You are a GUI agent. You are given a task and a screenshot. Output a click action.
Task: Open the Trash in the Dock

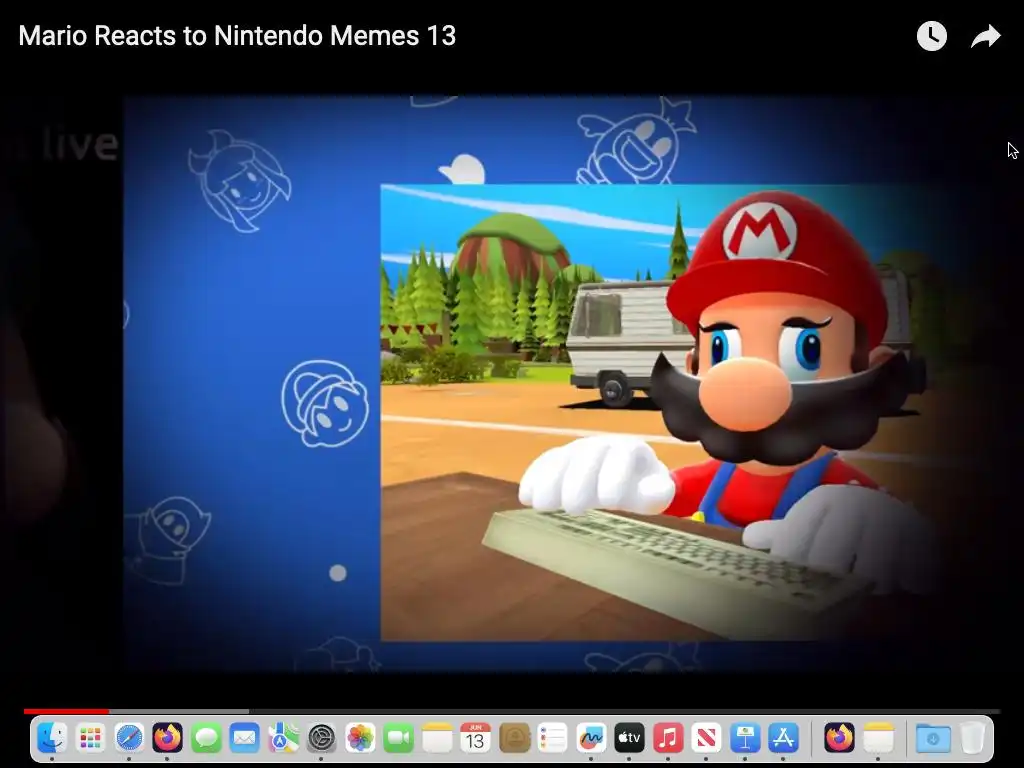pos(972,738)
